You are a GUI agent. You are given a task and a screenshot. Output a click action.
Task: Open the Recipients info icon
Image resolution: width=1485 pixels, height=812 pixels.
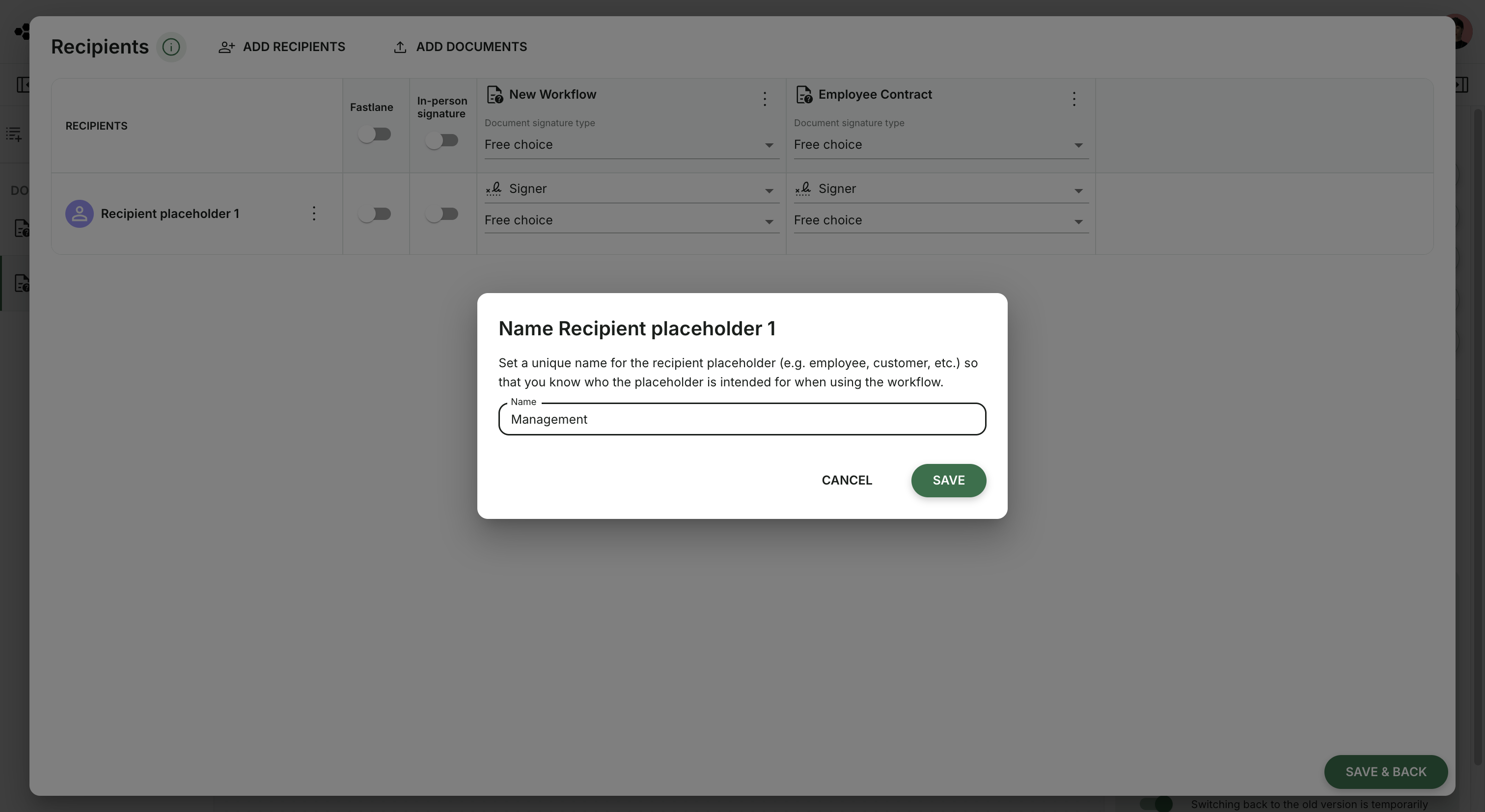(x=170, y=47)
